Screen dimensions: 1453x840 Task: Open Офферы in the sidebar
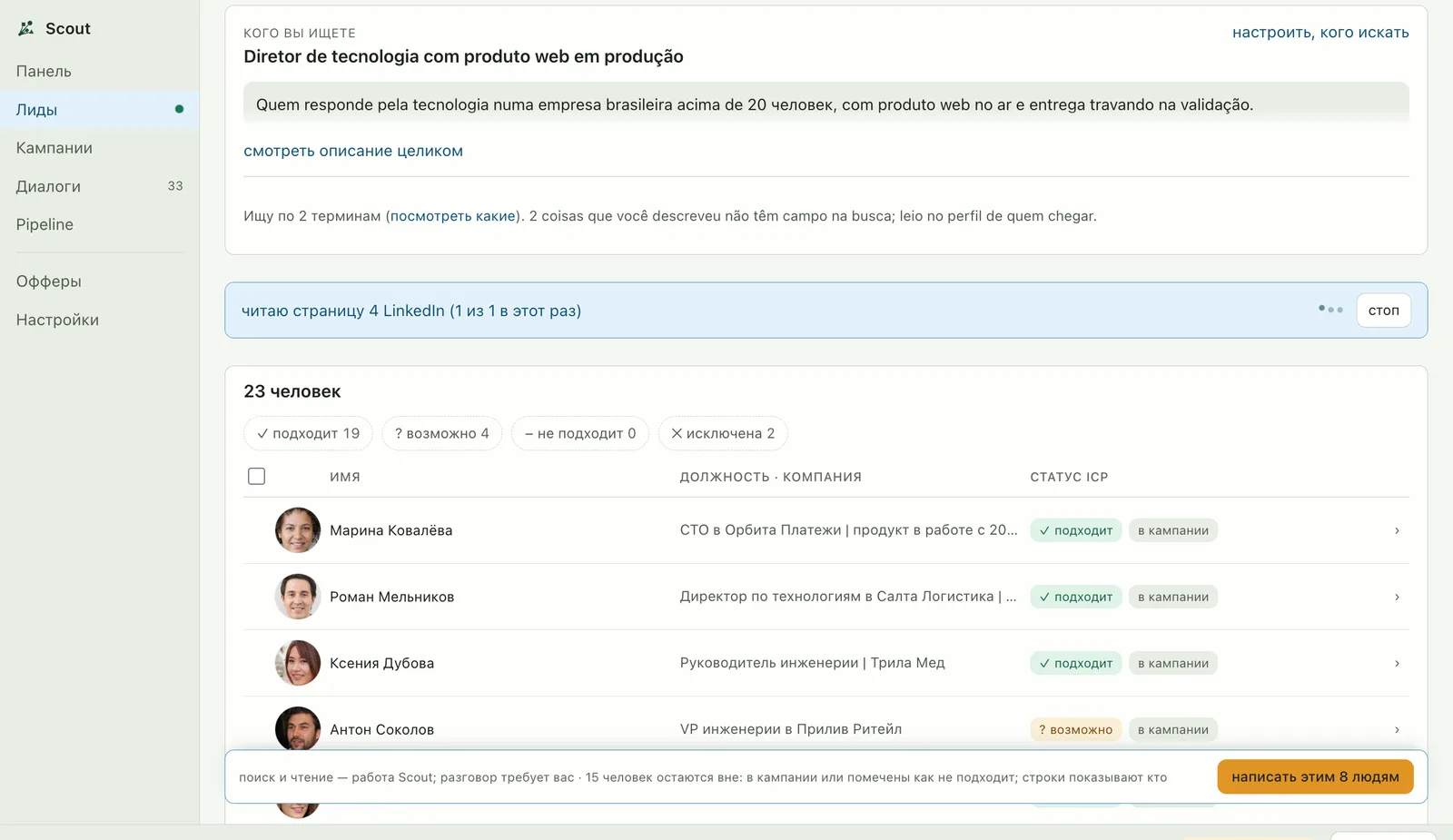[x=49, y=282]
